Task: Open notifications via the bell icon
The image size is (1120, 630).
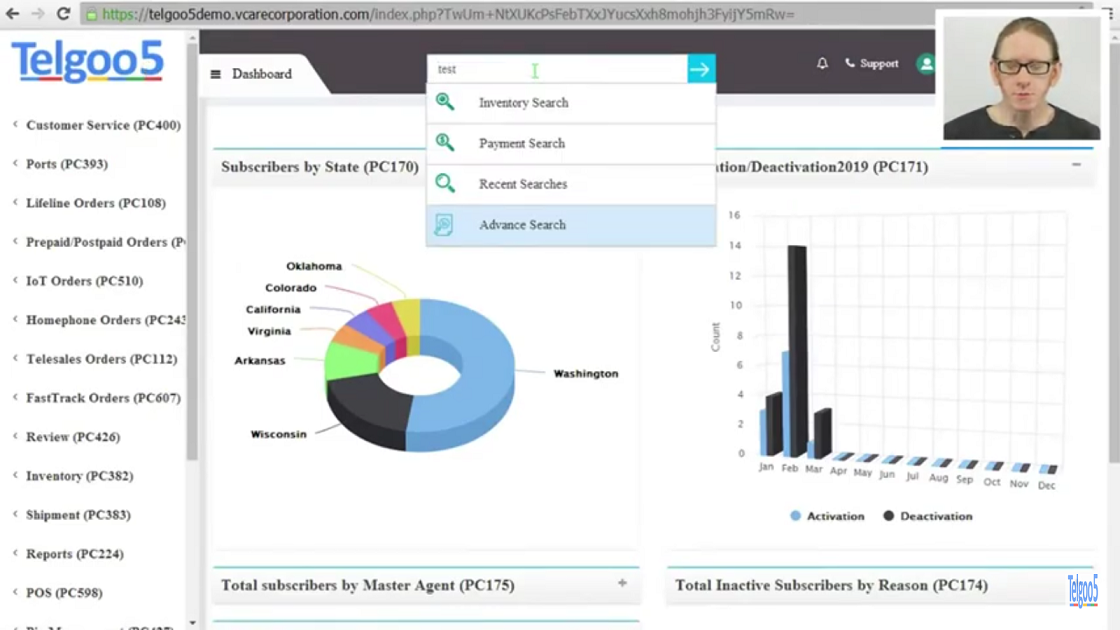Action: pos(822,64)
